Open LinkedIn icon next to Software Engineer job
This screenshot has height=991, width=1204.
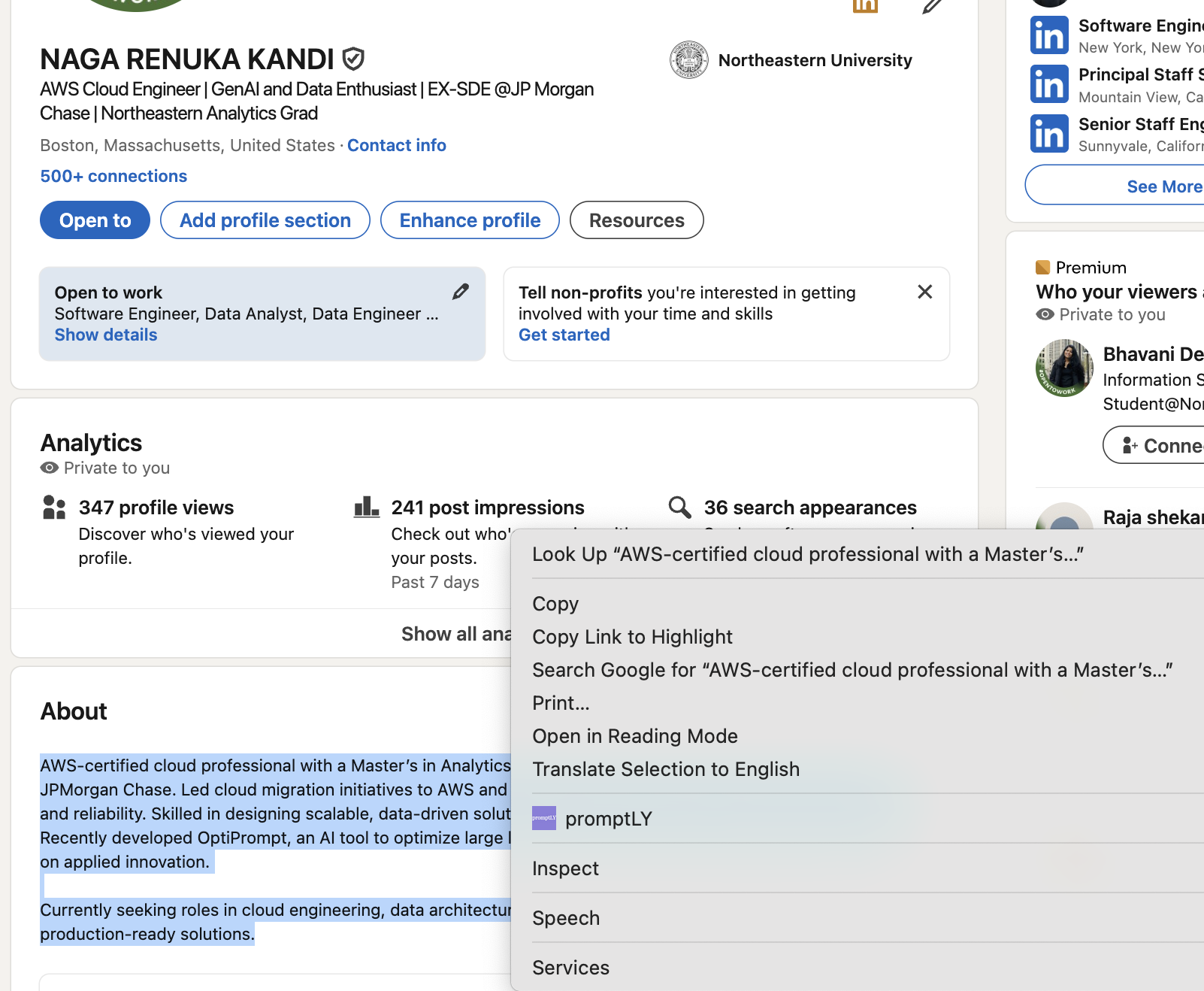pos(1049,35)
